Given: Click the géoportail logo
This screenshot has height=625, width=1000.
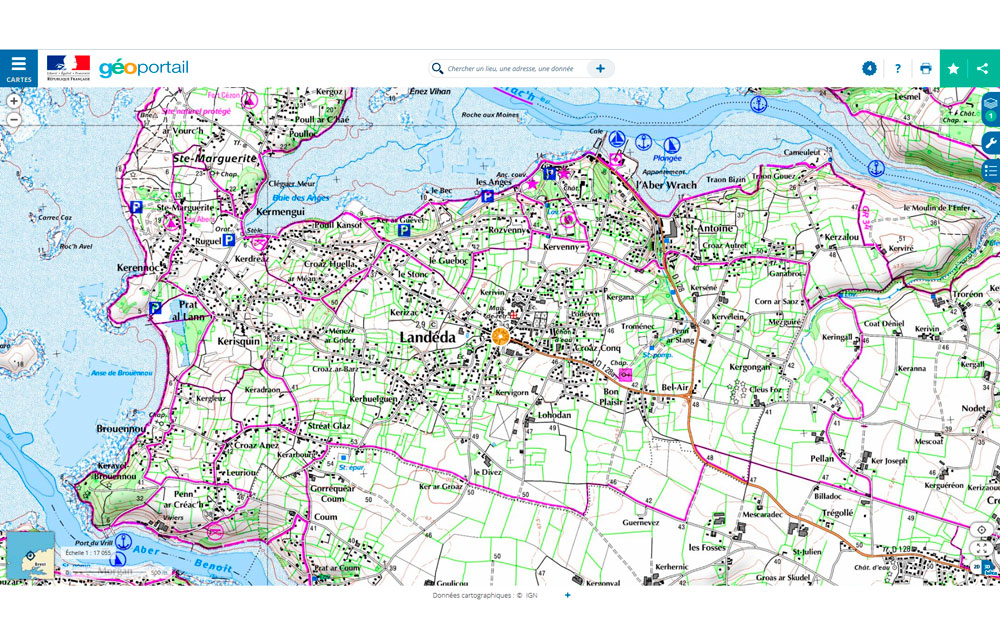Looking at the screenshot, I should (x=144, y=68).
